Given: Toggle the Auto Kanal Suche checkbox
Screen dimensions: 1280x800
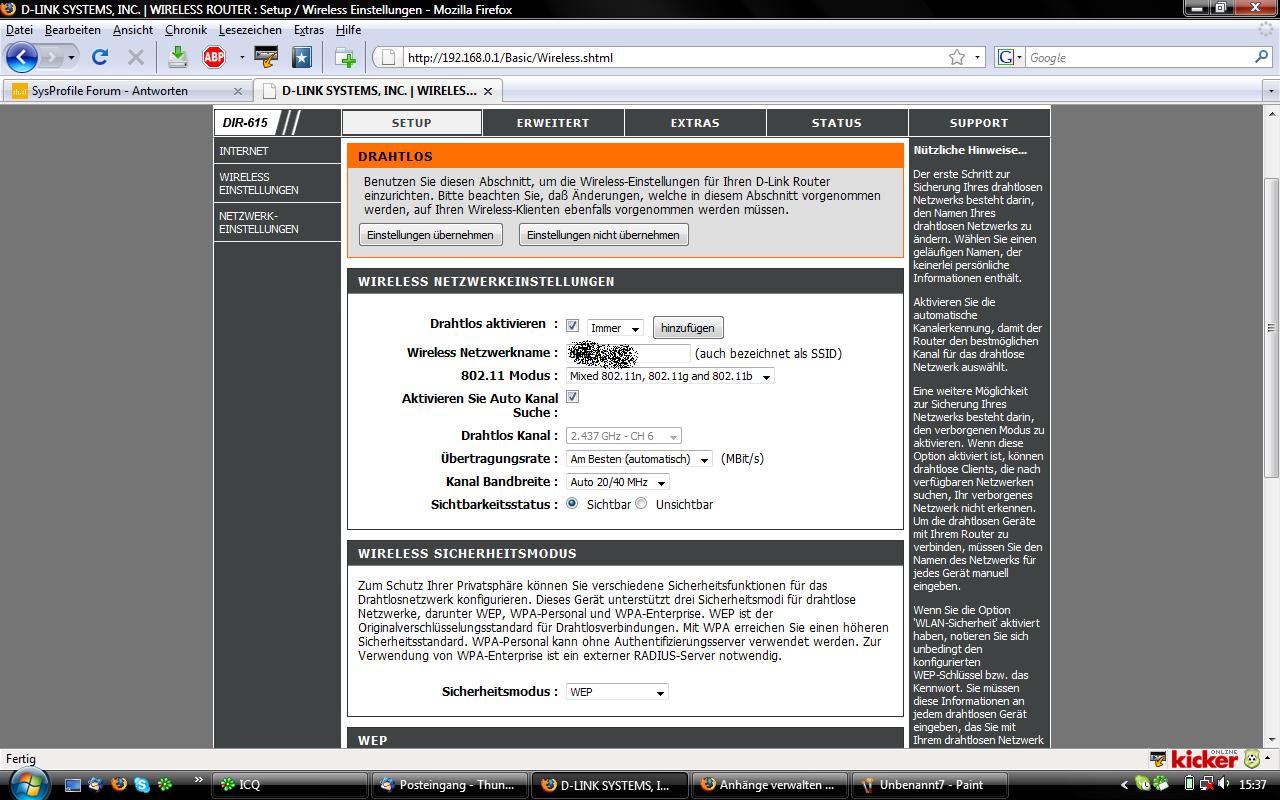Looking at the screenshot, I should click(572, 397).
